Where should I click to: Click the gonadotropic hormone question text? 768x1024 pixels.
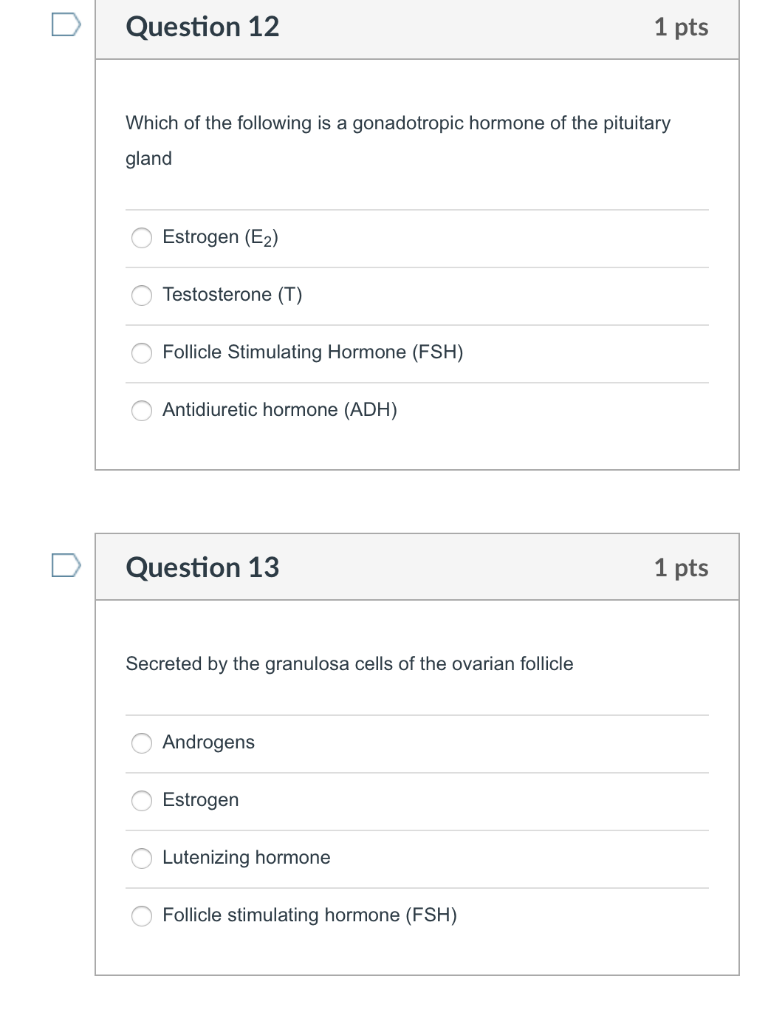tap(398, 140)
